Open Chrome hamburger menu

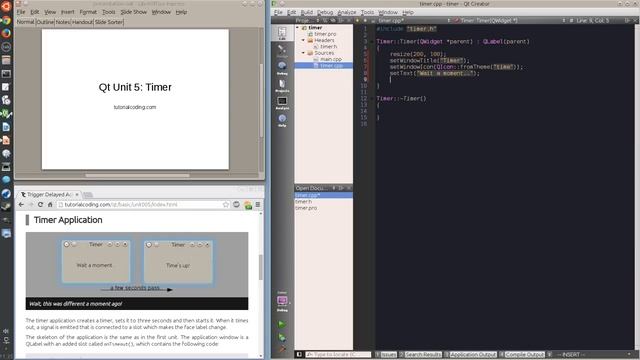click(258, 204)
